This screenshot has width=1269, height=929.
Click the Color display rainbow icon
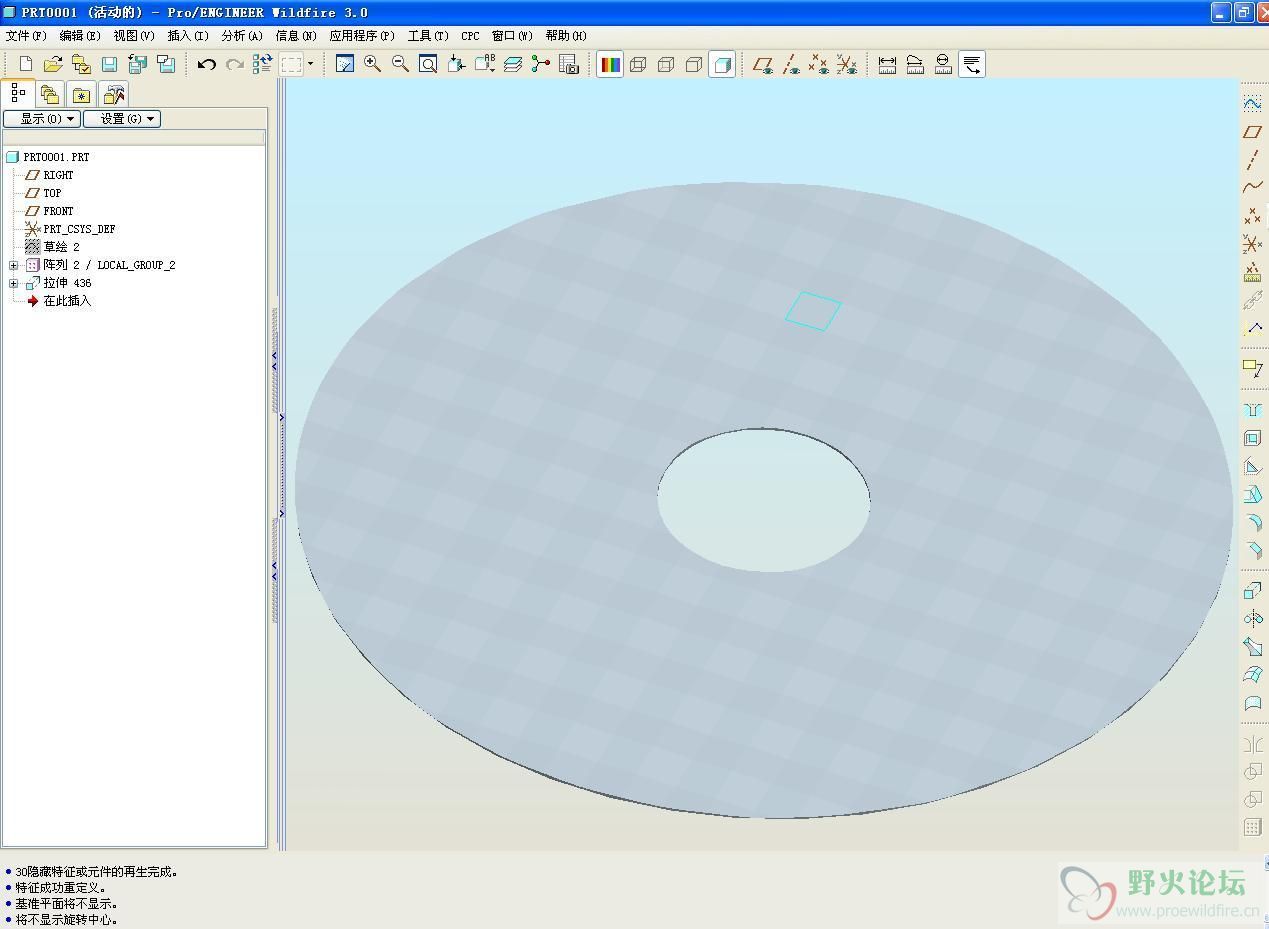click(x=610, y=64)
